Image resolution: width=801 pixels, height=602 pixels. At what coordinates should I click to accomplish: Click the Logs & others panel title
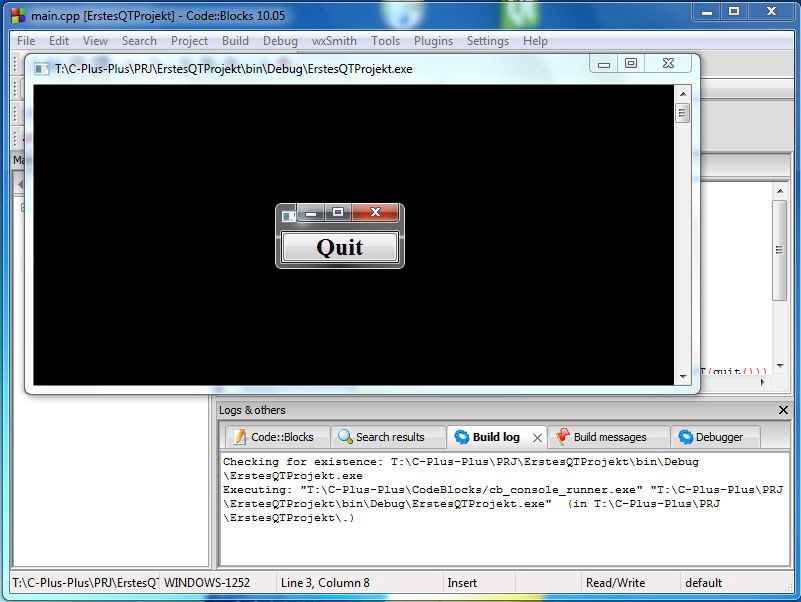[252, 410]
